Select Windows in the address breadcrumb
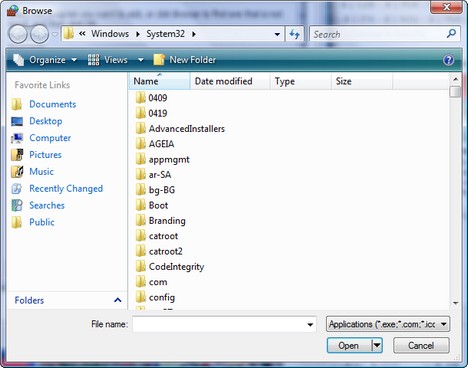Image resolution: width=468 pixels, height=368 pixels. point(110,34)
